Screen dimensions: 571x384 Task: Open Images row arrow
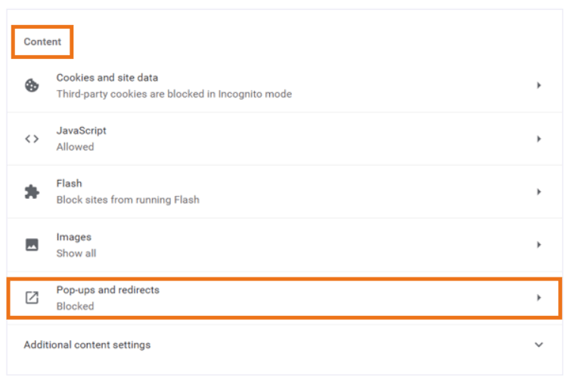pos(539,244)
